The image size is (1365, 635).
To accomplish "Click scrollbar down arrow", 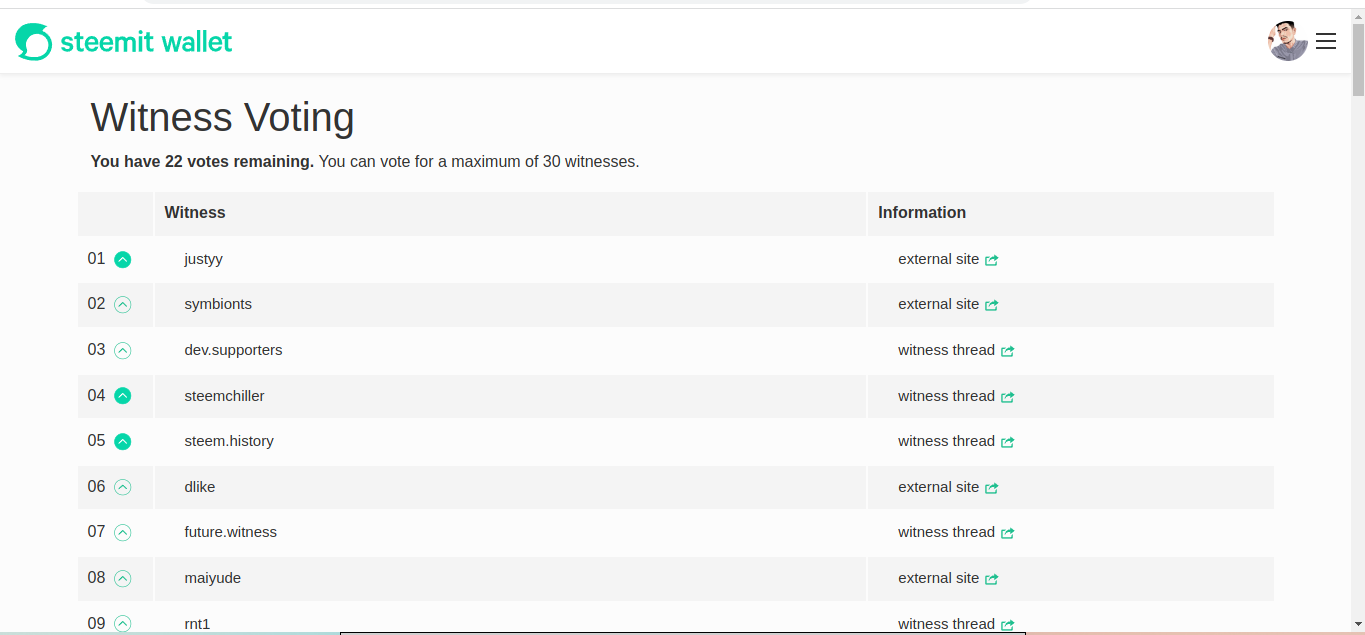I will (1358, 625).
